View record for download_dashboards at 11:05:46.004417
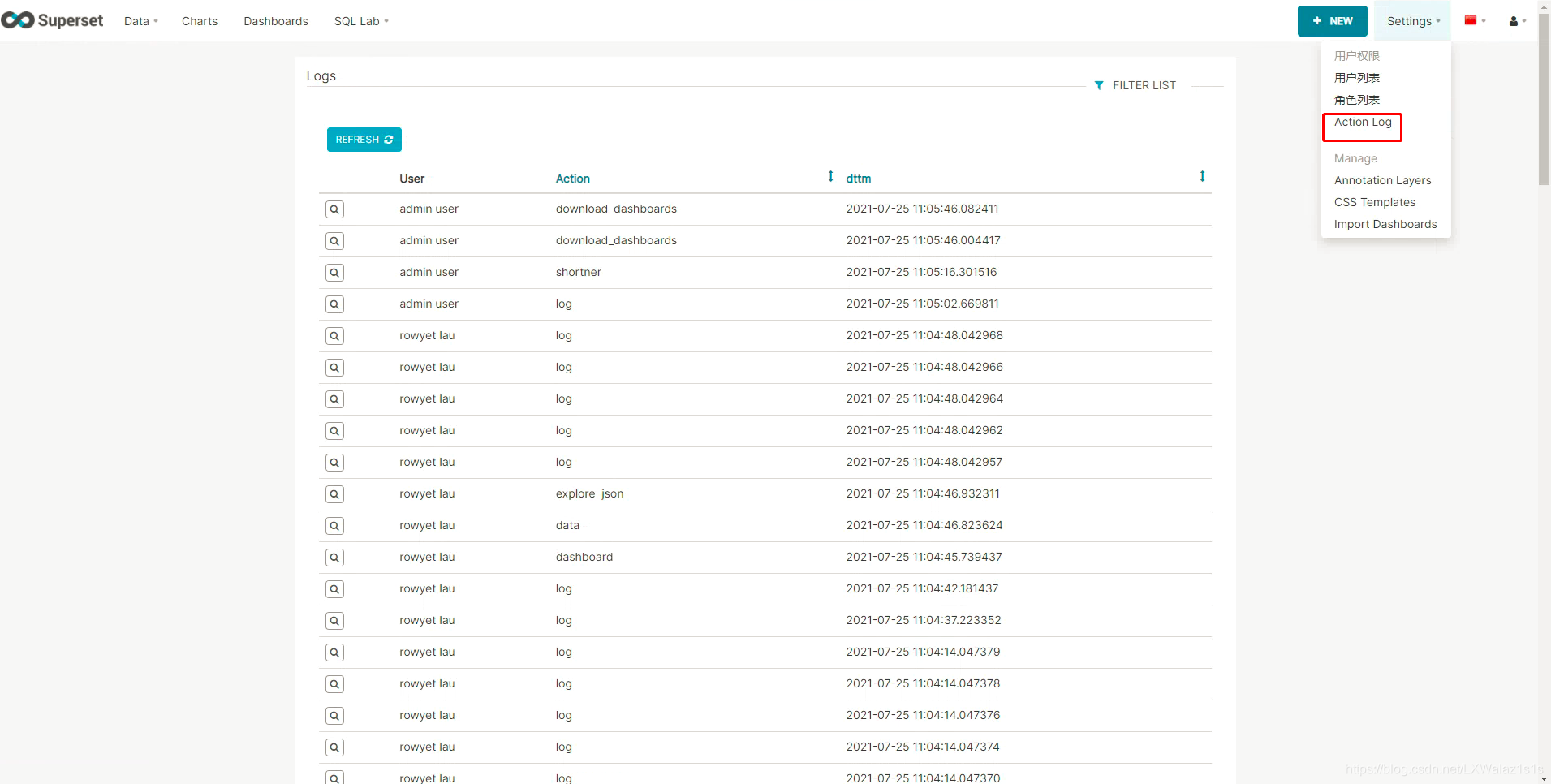1551x784 pixels. tap(334, 241)
